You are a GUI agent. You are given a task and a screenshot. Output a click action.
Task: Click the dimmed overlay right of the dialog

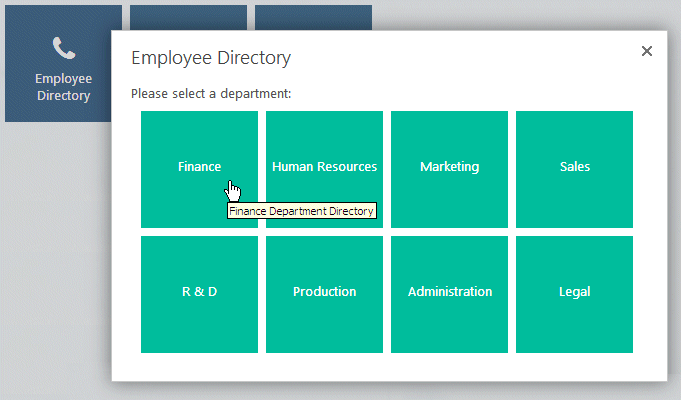click(674, 200)
